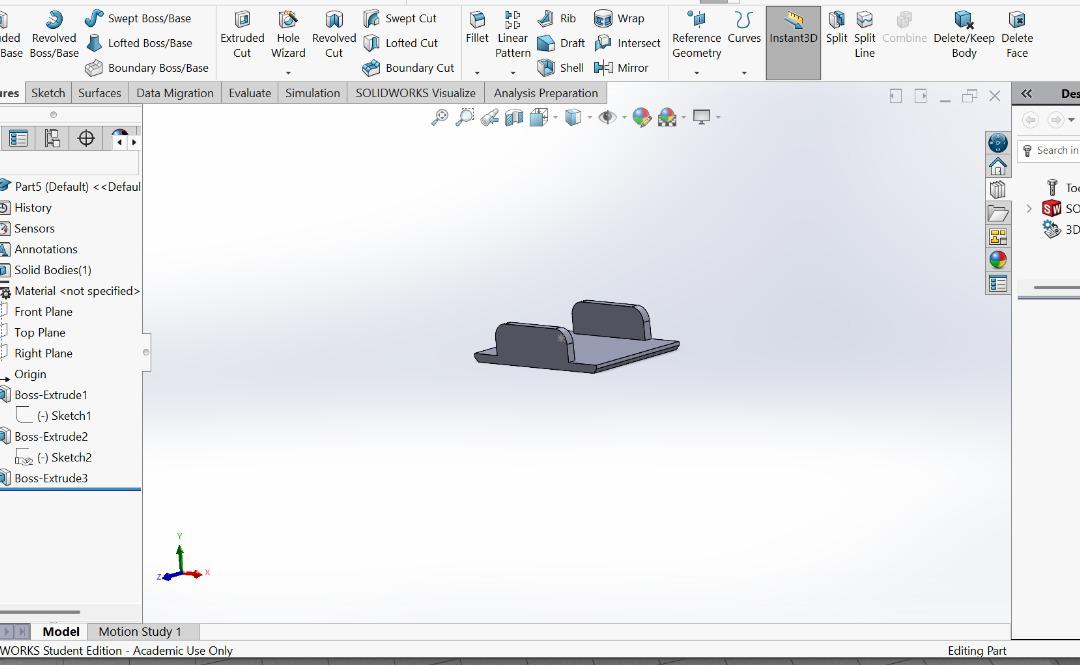Select the Lofted Boss/Base tool

pyautogui.click(x=139, y=43)
